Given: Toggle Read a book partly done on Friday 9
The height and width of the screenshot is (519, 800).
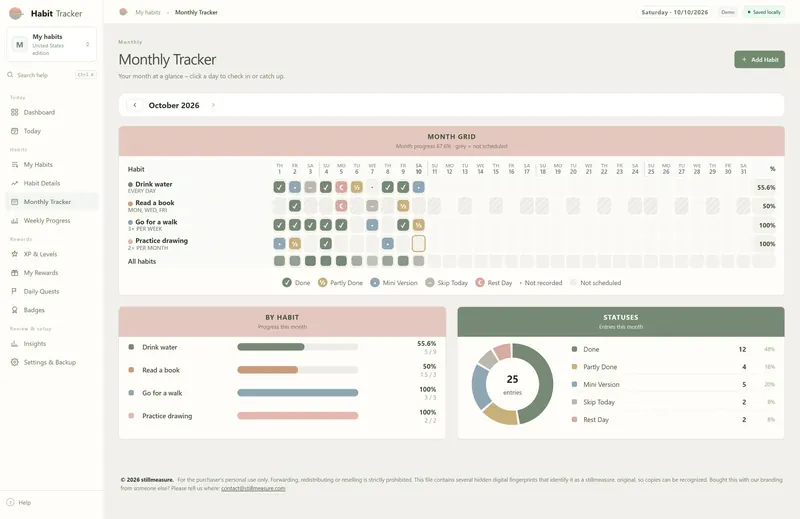Looking at the screenshot, I should [x=403, y=206].
